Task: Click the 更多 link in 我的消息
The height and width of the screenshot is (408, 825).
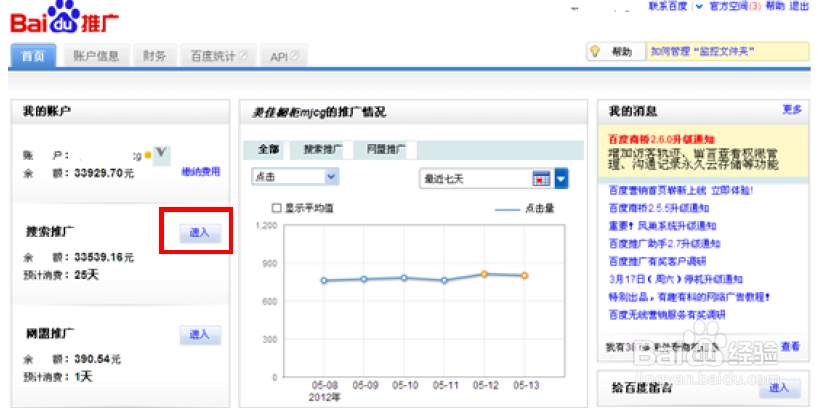Action: (x=792, y=110)
